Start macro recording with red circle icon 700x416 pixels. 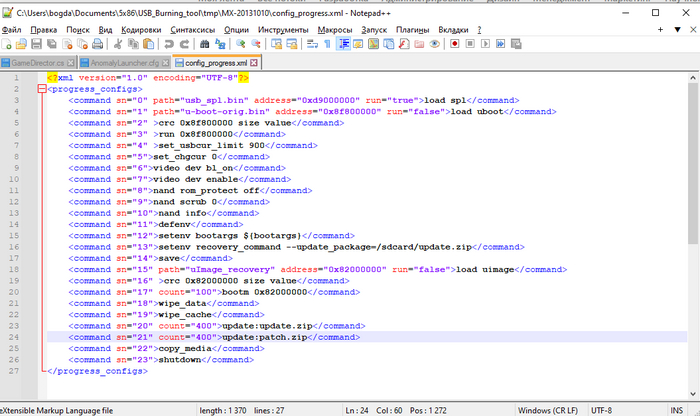pos(455,45)
